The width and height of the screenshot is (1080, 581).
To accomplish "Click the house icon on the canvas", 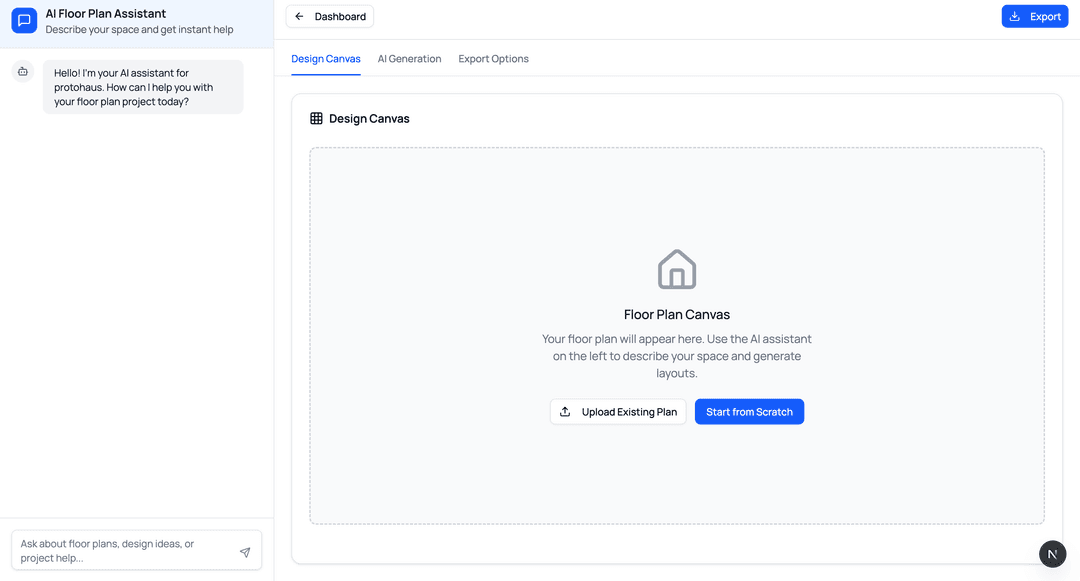I will point(677,269).
